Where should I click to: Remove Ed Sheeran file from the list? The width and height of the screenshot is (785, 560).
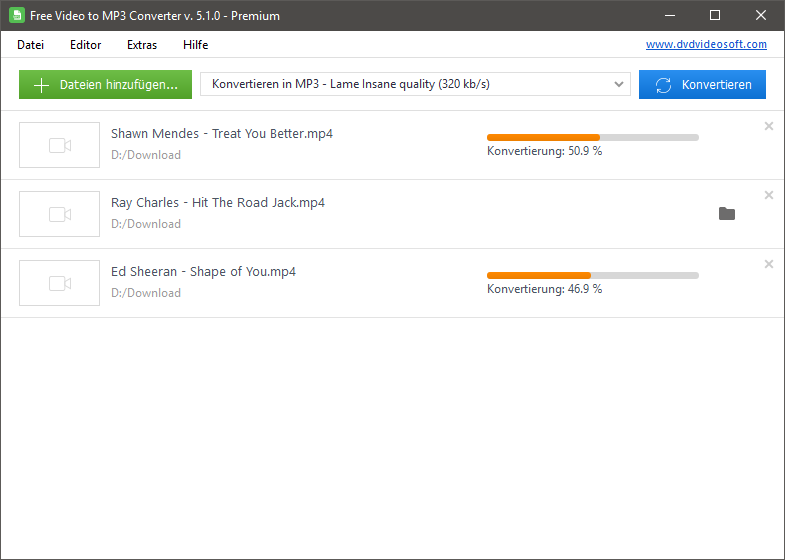(768, 264)
